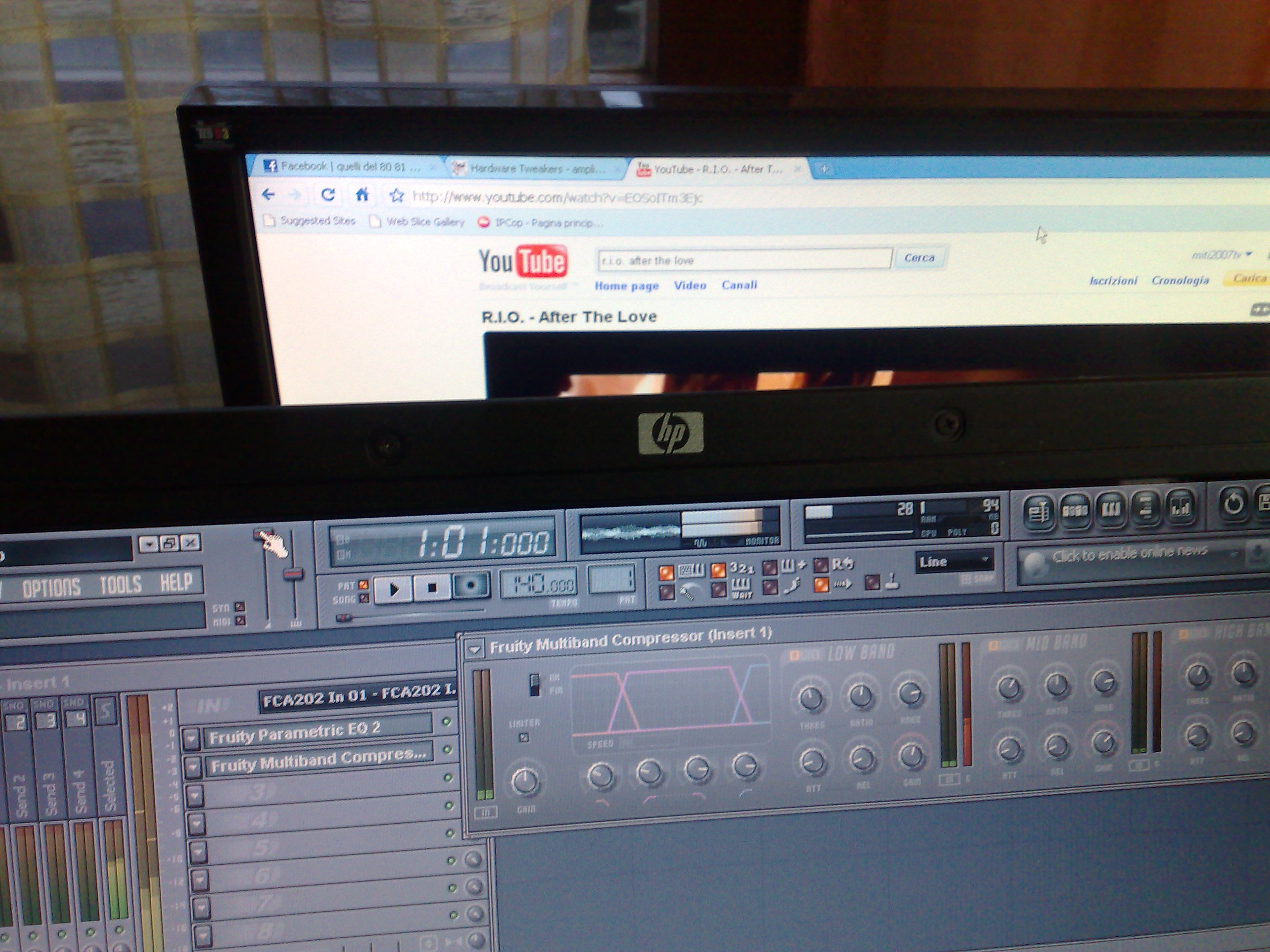
Task: Click the Wait for input icon
Action: click(x=741, y=589)
